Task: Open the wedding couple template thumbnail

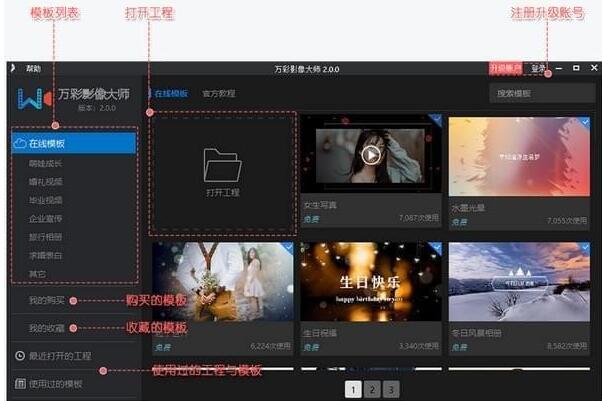Action: point(223,282)
